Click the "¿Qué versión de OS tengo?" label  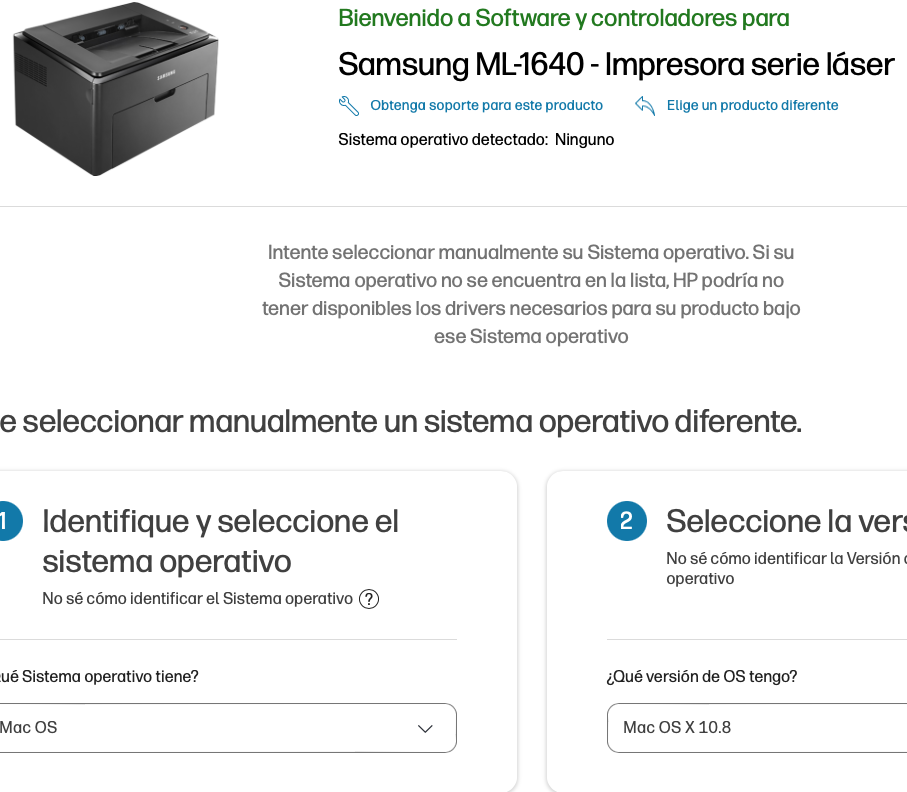(701, 677)
